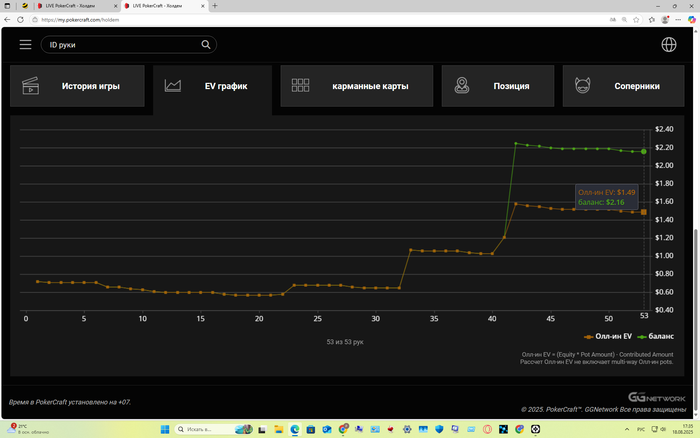This screenshot has height=438, width=700.
Task: Open the pinned yellow bee browser tab
Action: coord(25,6)
